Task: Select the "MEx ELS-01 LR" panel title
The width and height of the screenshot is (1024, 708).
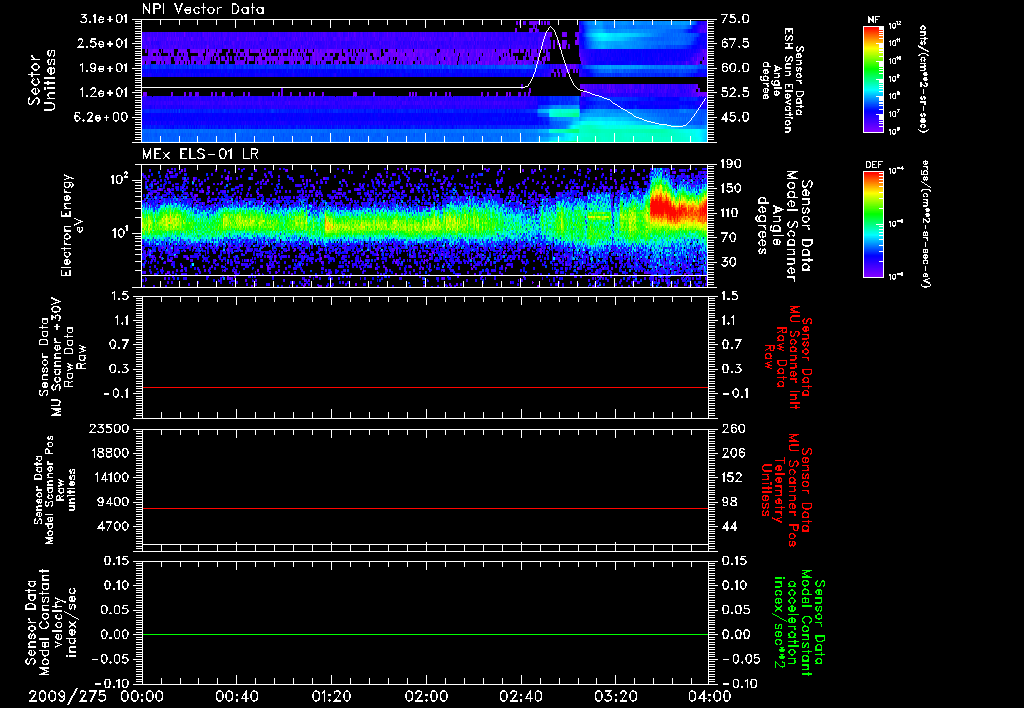Action: (x=200, y=155)
